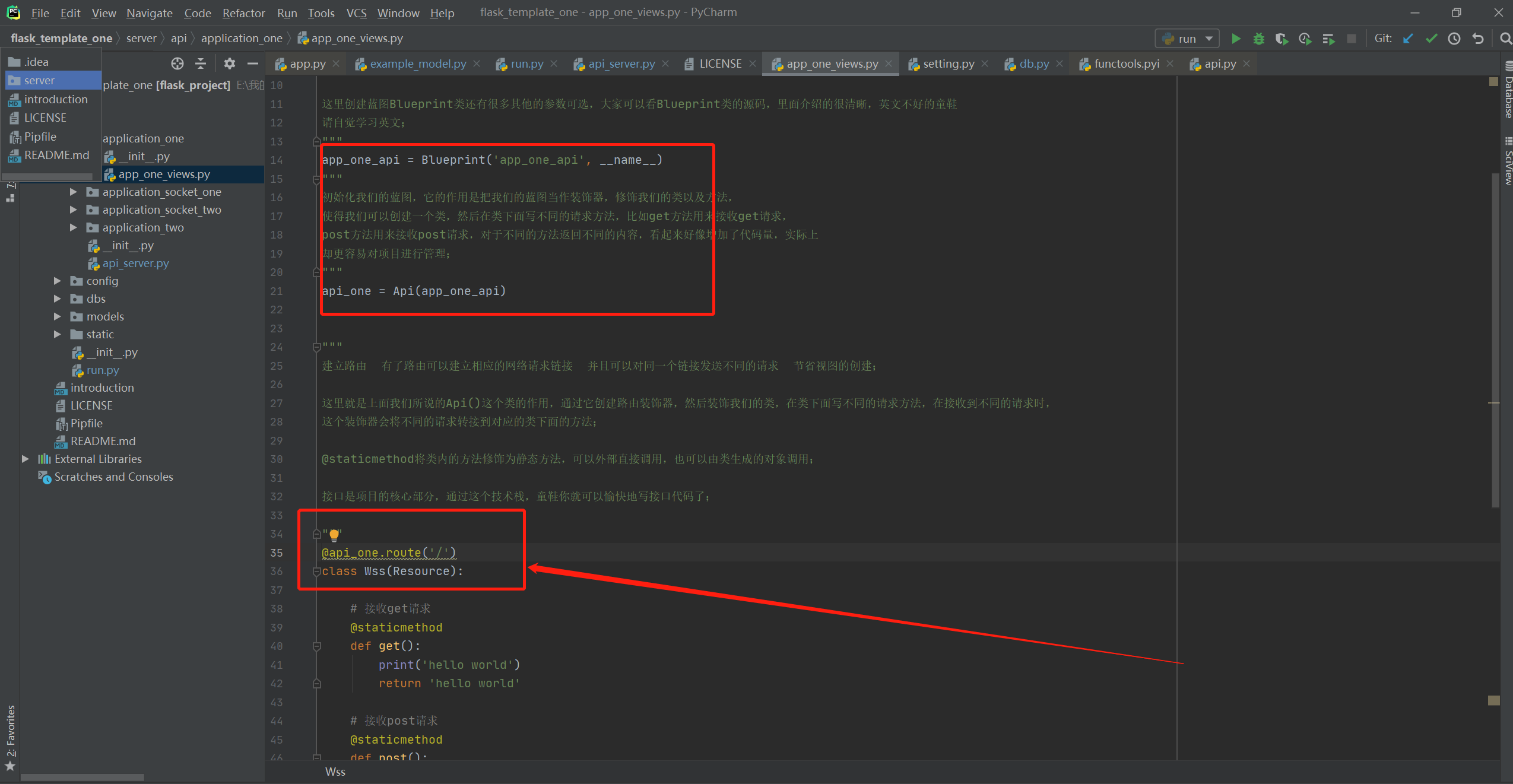Select run.py in the project tree

click(103, 370)
